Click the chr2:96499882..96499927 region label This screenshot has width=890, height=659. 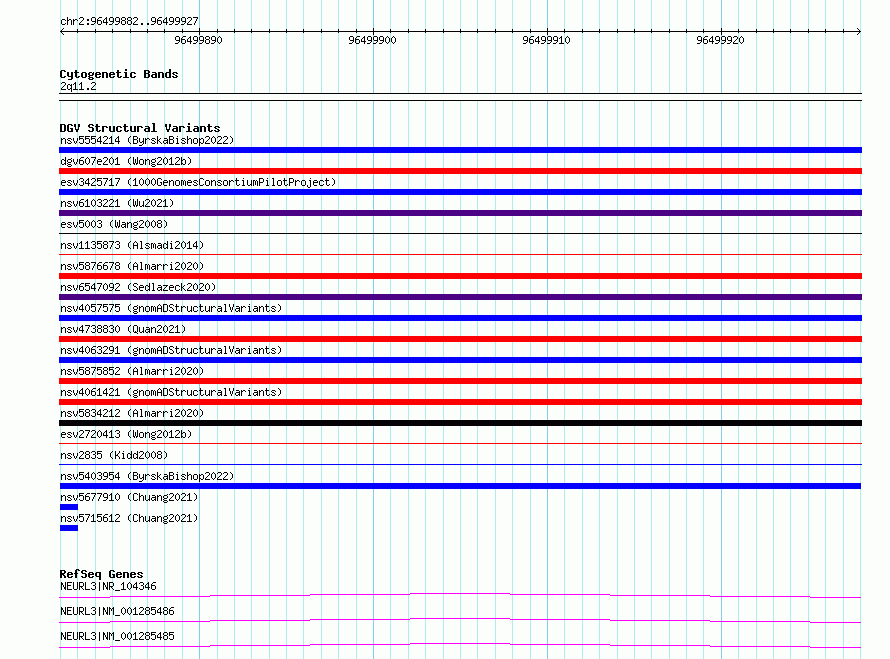129,21
